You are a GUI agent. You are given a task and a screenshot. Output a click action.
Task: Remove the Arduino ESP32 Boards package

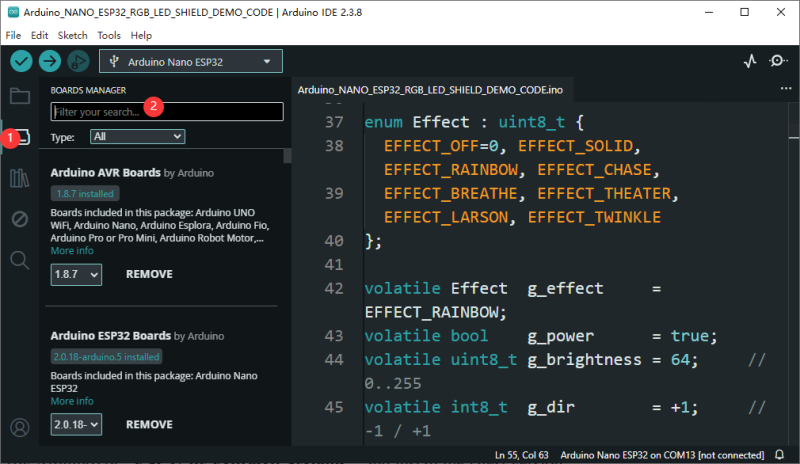(149, 424)
